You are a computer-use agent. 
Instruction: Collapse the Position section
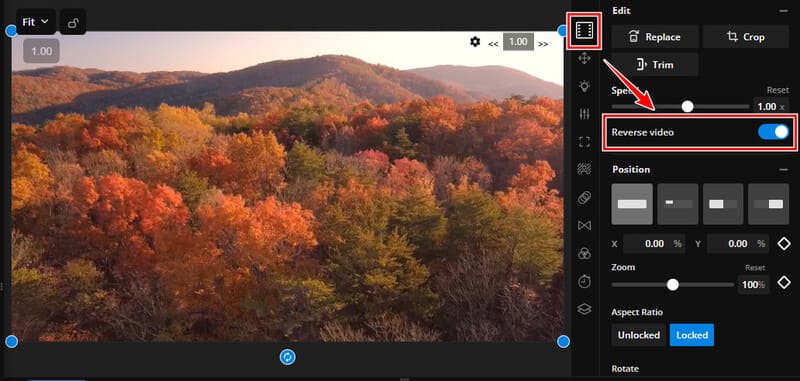click(x=783, y=169)
